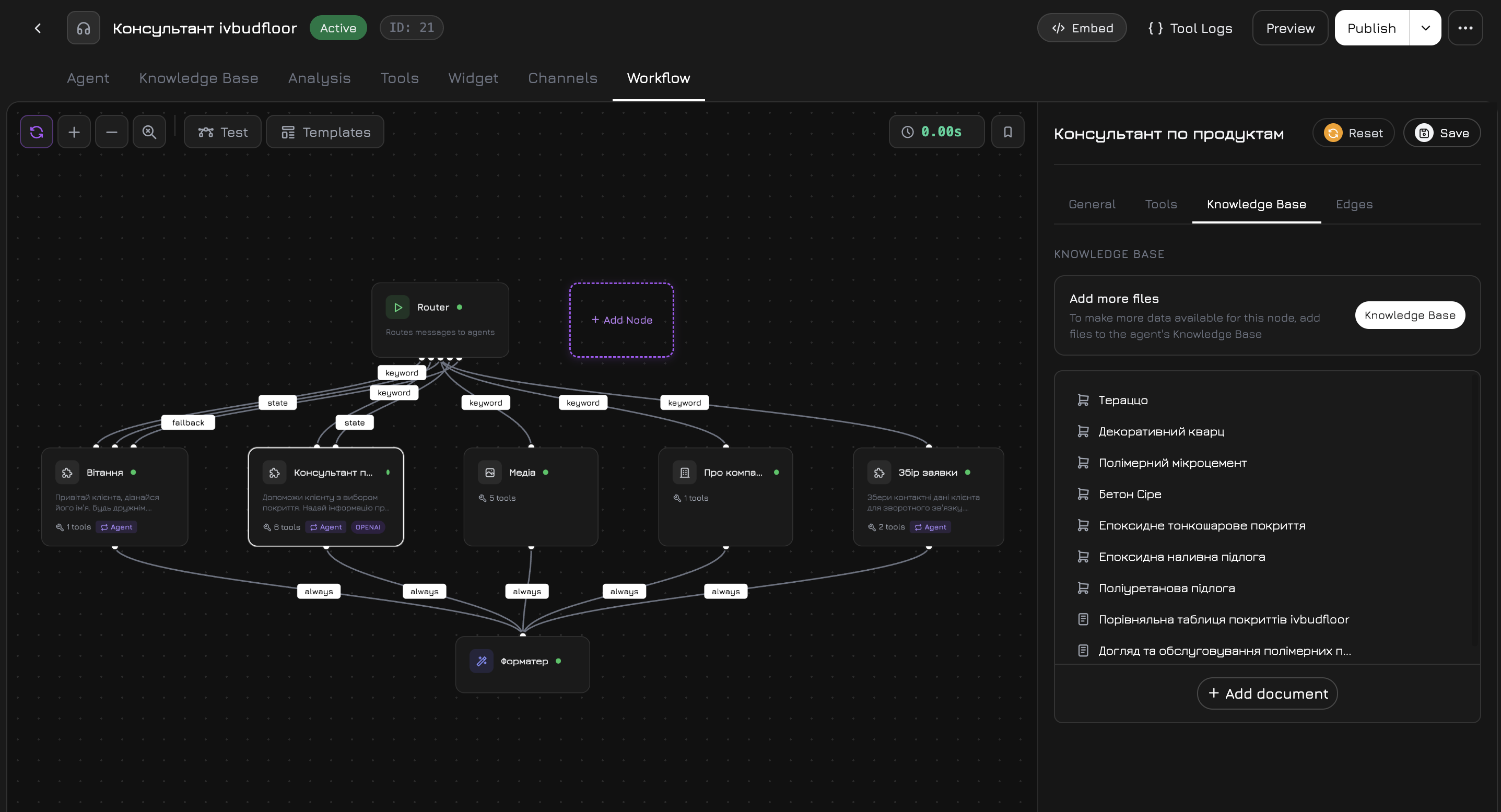Click the Add Node placeholder on the canvas
The image size is (1501, 812).
(x=621, y=320)
